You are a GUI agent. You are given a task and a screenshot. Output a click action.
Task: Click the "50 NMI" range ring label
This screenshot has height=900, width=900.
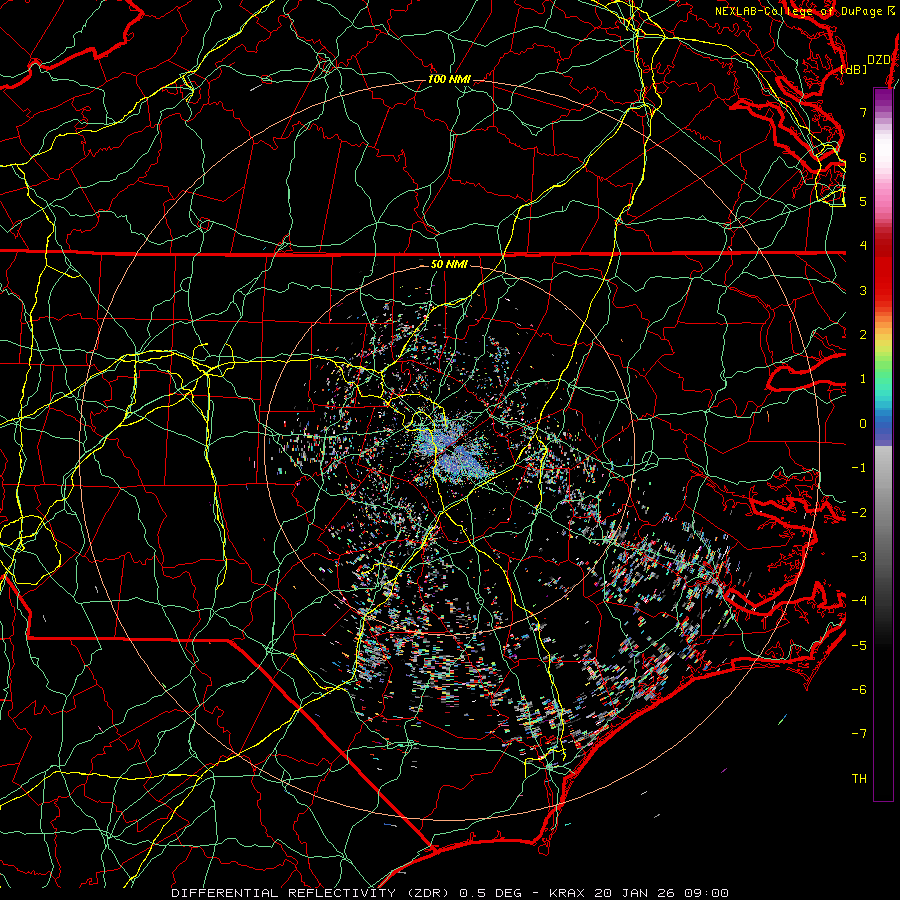(449, 264)
